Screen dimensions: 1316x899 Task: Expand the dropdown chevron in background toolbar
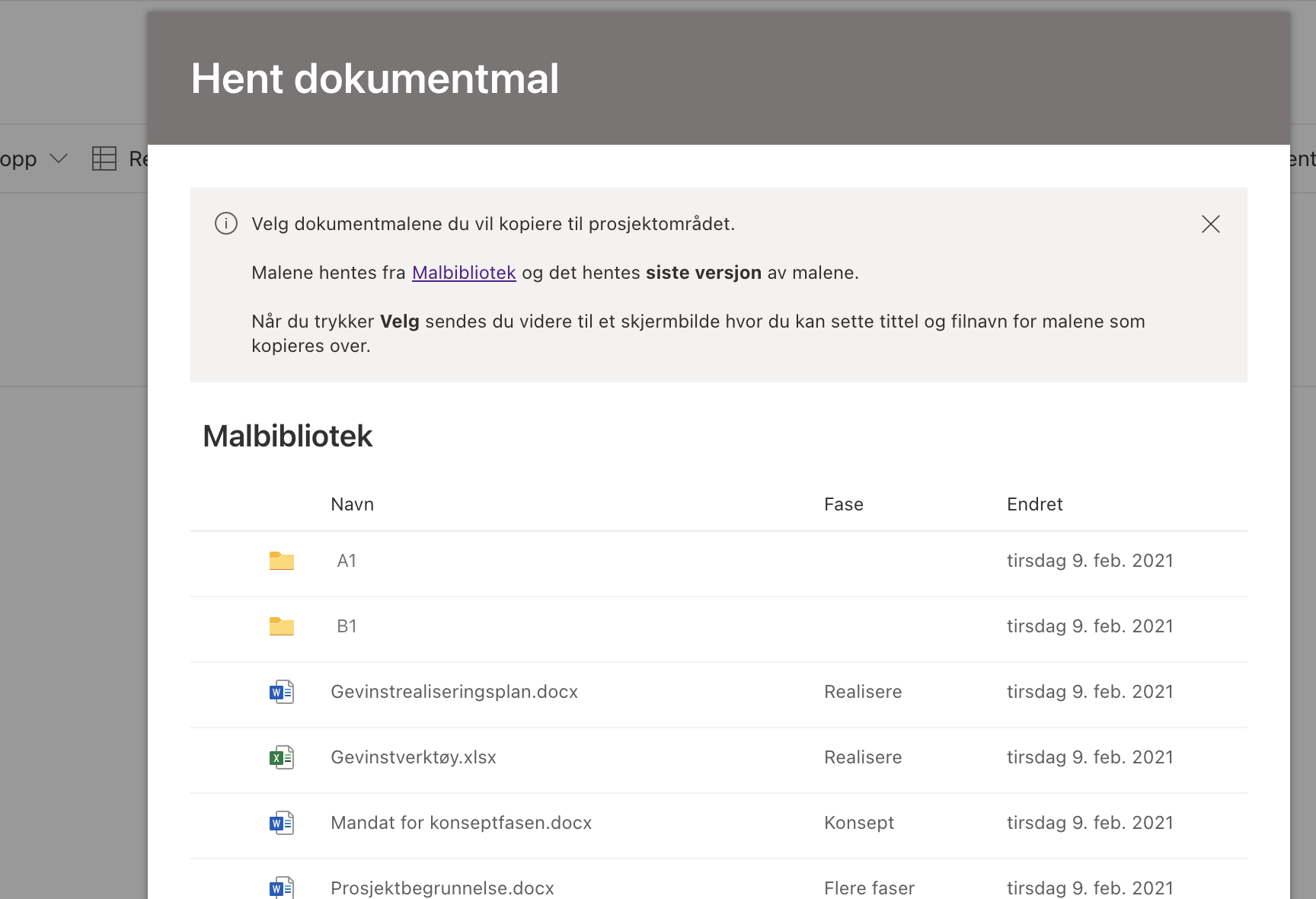[x=59, y=158]
